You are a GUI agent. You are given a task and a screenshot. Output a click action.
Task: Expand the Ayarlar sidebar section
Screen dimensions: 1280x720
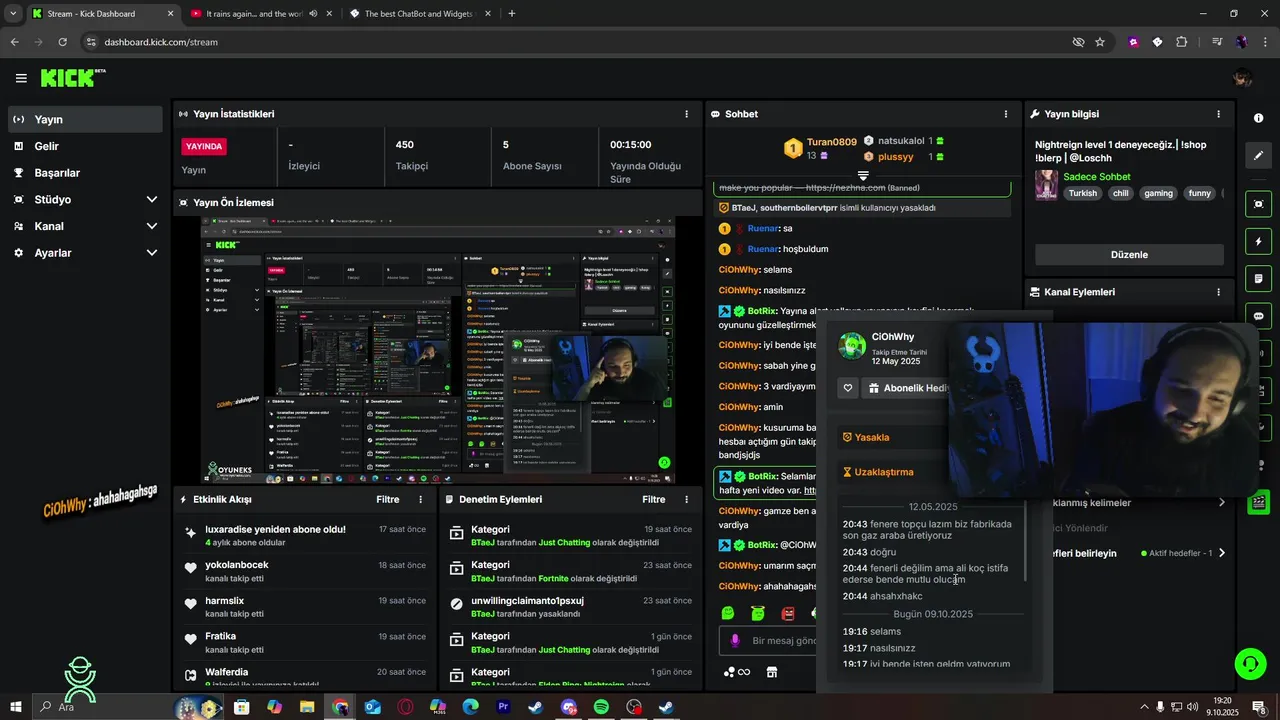tap(151, 253)
